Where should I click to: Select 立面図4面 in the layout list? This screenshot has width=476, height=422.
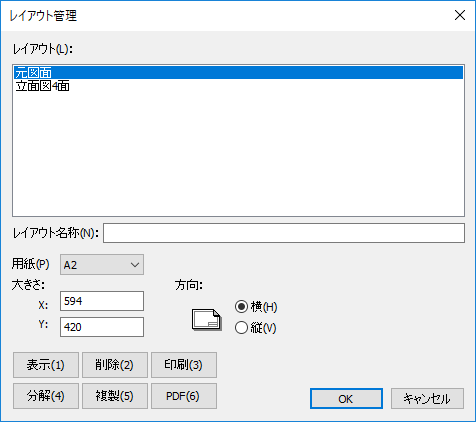(43, 86)
